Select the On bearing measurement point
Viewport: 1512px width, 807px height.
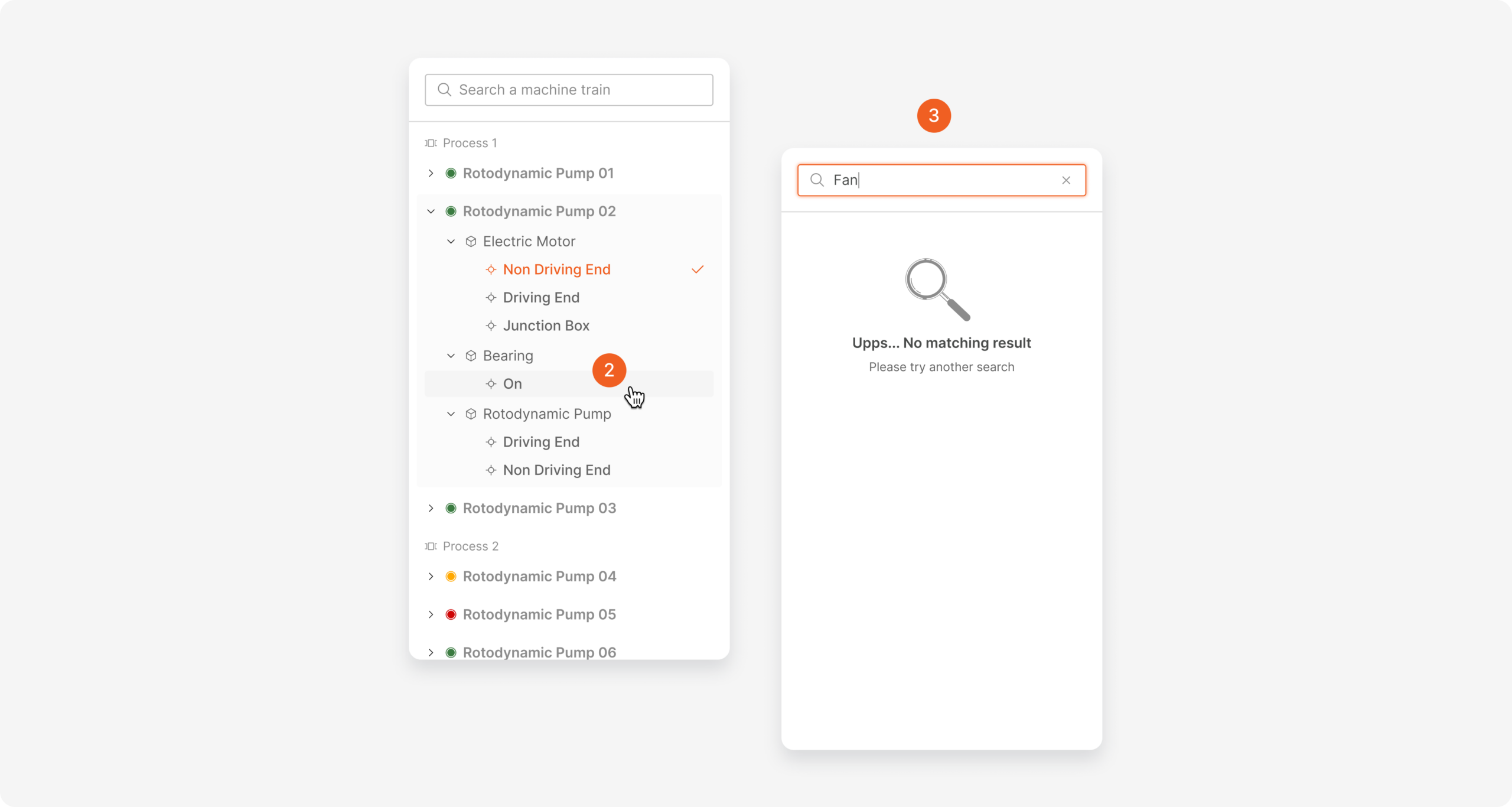(513, 383)
